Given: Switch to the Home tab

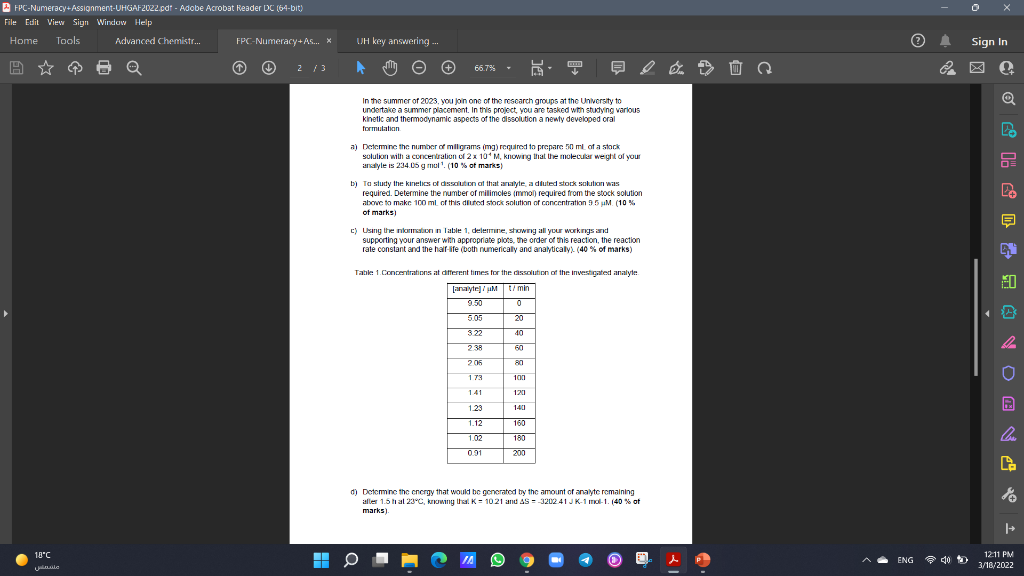Looking at the screenshot, I should point(24,40).
